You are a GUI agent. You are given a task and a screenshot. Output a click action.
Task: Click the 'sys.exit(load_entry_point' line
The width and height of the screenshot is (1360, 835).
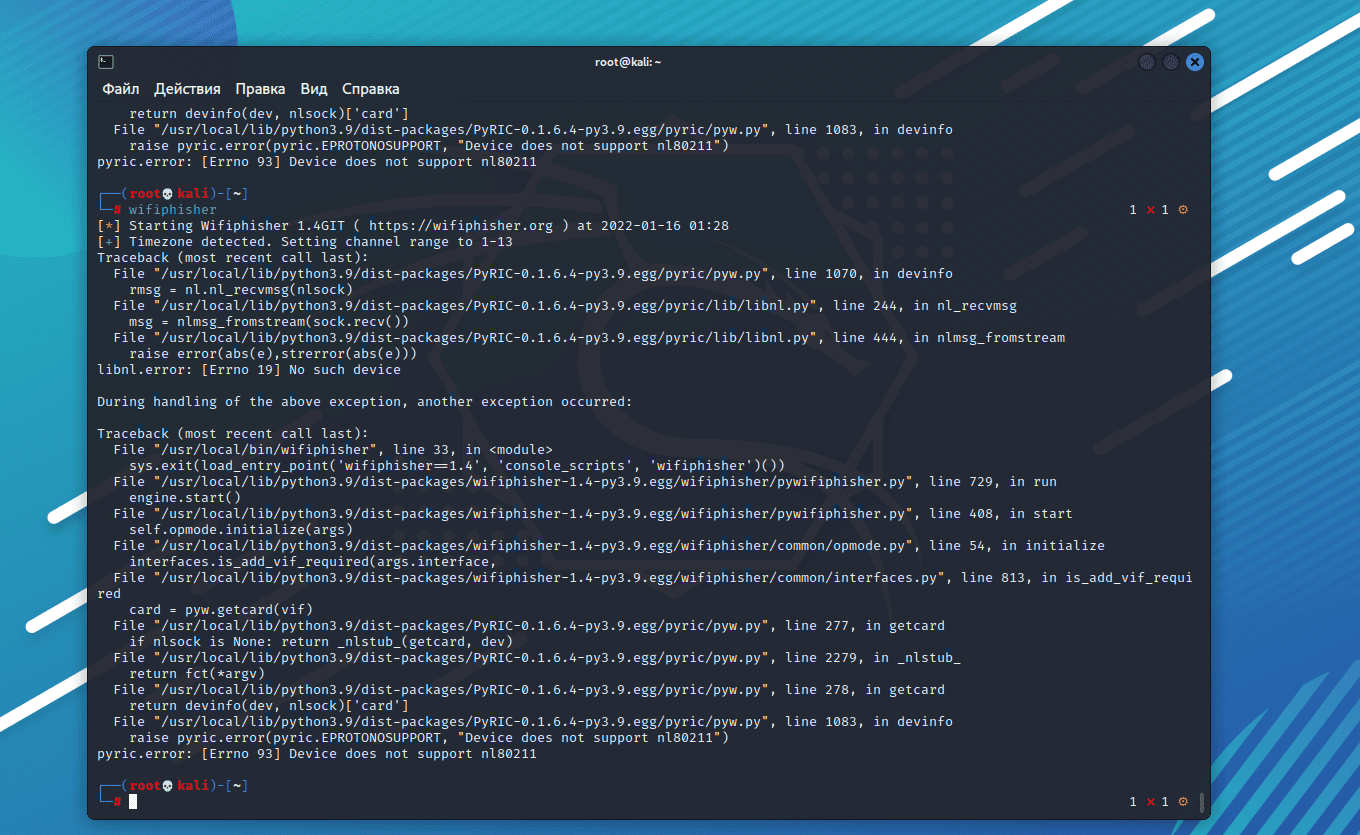click(457, 466)
